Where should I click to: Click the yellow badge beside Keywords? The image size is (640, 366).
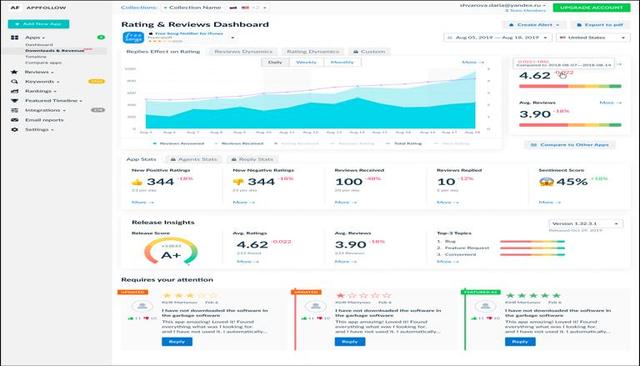97,82
